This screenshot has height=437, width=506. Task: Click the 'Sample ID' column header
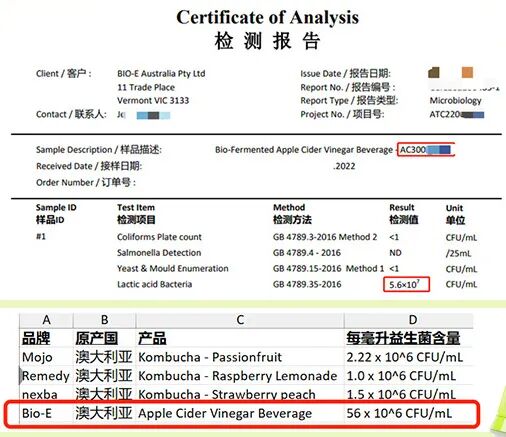[x=56, y=208]
